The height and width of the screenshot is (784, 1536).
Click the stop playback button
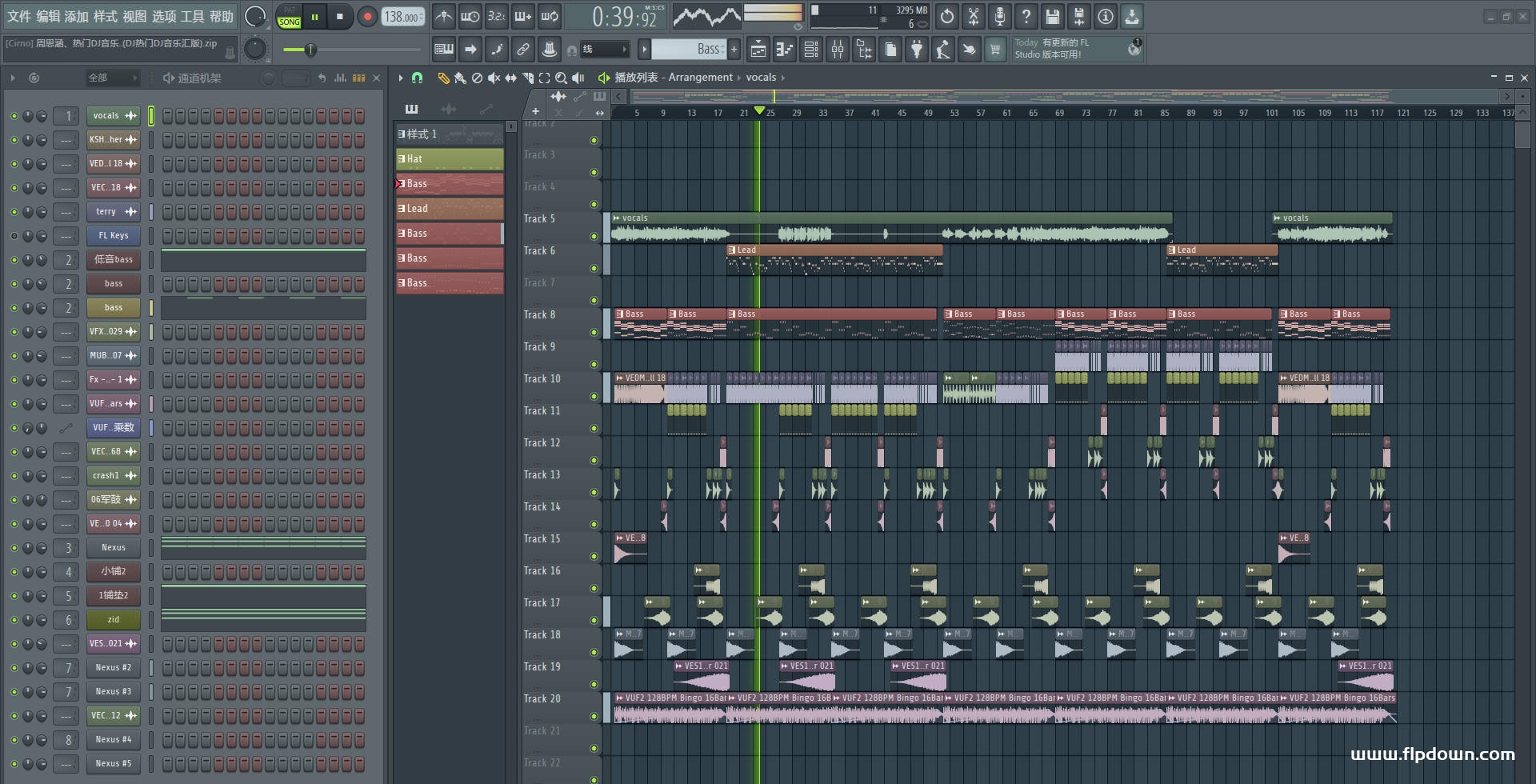click(340, 16)
